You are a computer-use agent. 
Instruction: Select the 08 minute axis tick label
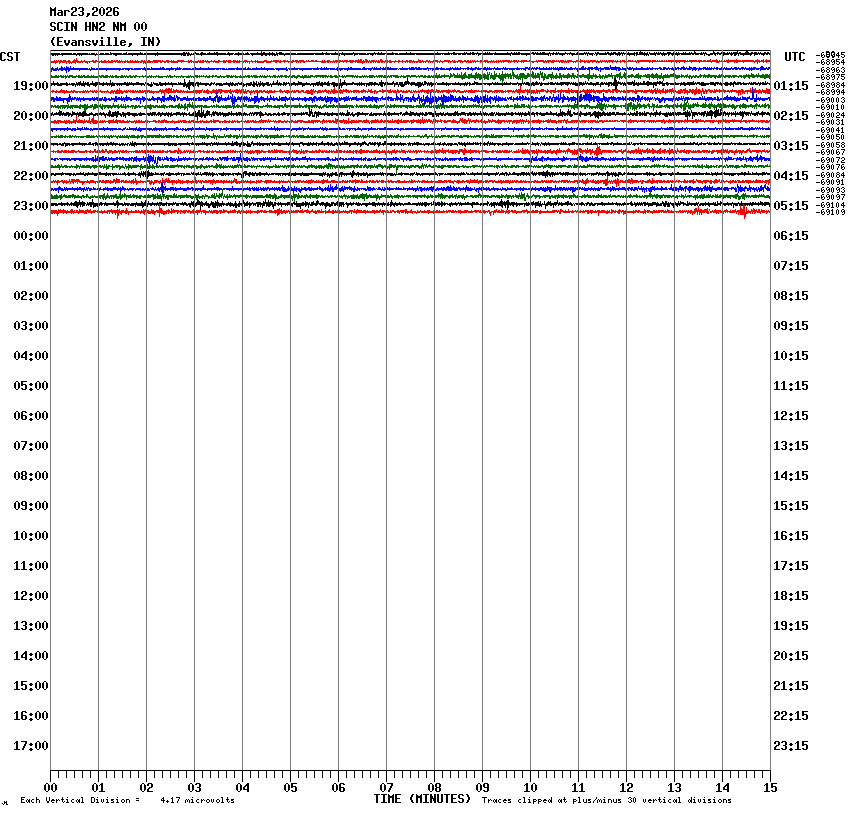434,789
